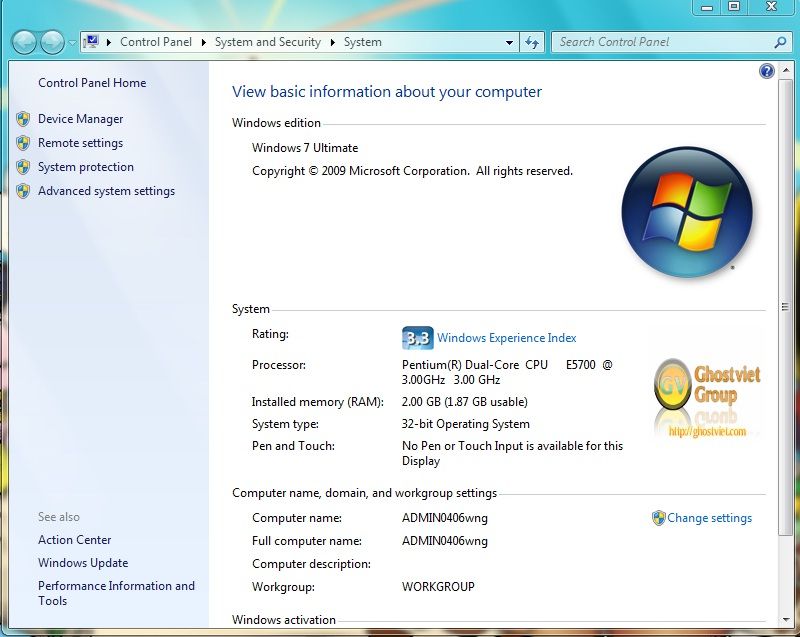Click 'No Pen or Touch Input is available' text
Viewport: 800px width, 637px height.
[x=512, y=453]
